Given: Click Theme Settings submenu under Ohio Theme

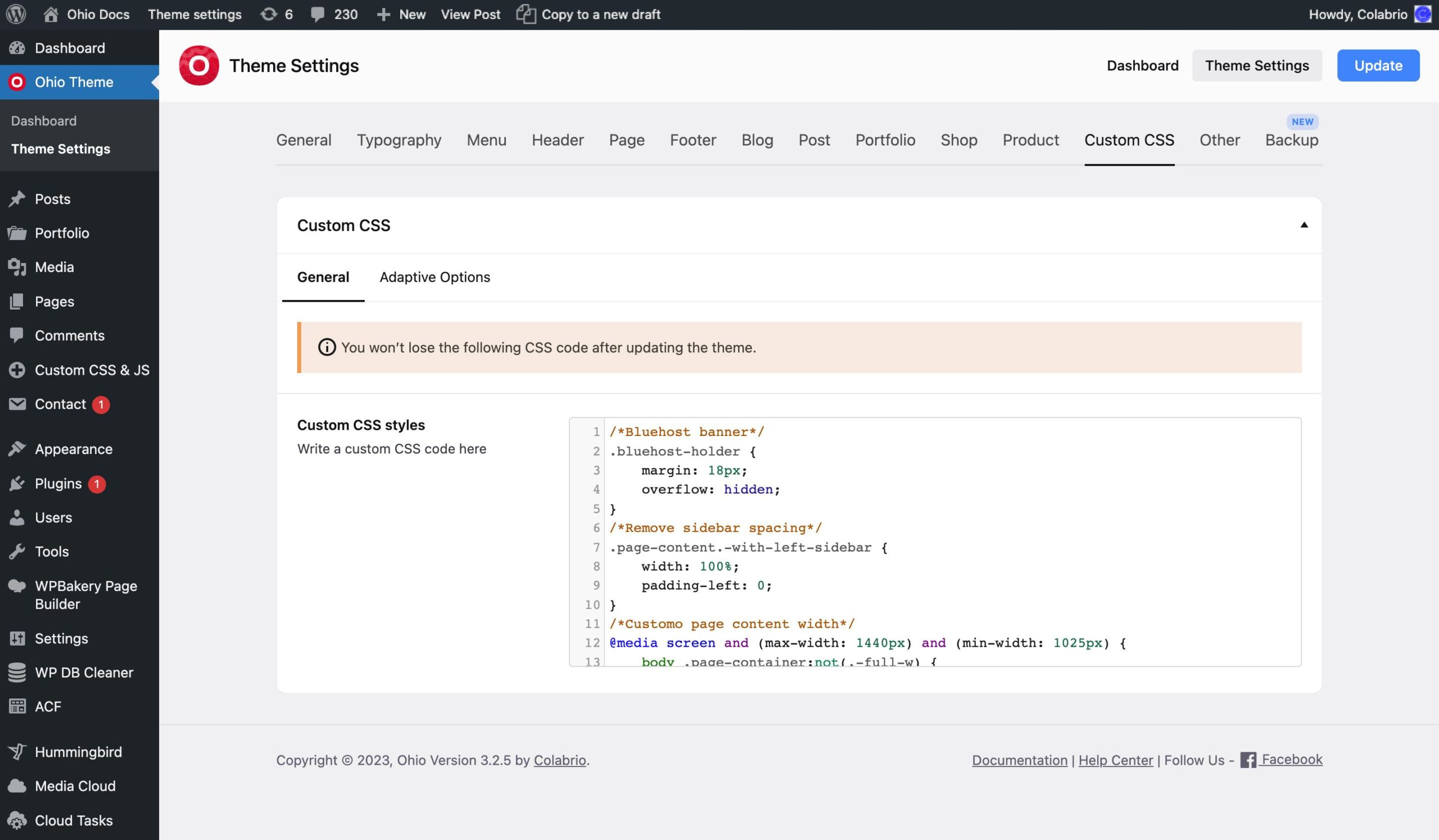Looking at the screenshot, I should pyautogui.click(x=61, y=149).
